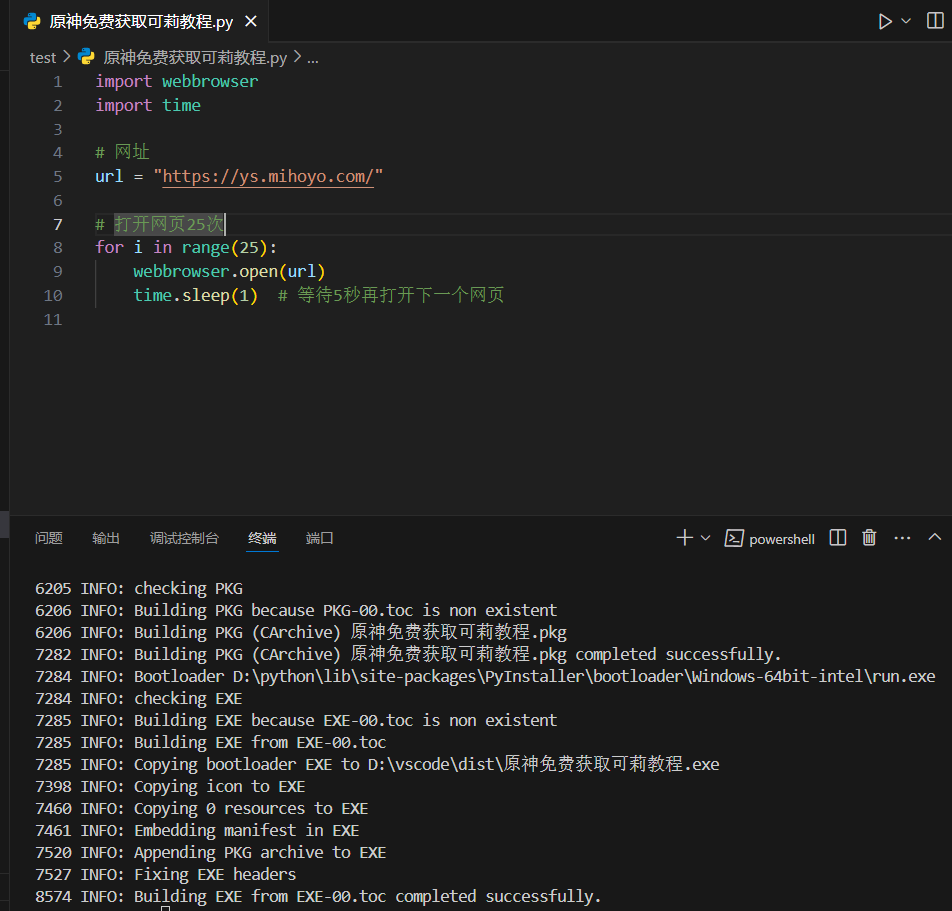
Task: Split the terminal panel
Action: tap(838, 538)
